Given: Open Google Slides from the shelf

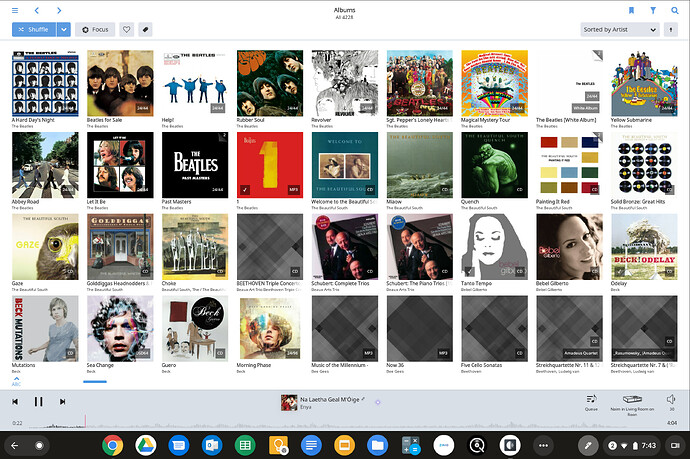Looking at the screenshot, I should point(345,445).
